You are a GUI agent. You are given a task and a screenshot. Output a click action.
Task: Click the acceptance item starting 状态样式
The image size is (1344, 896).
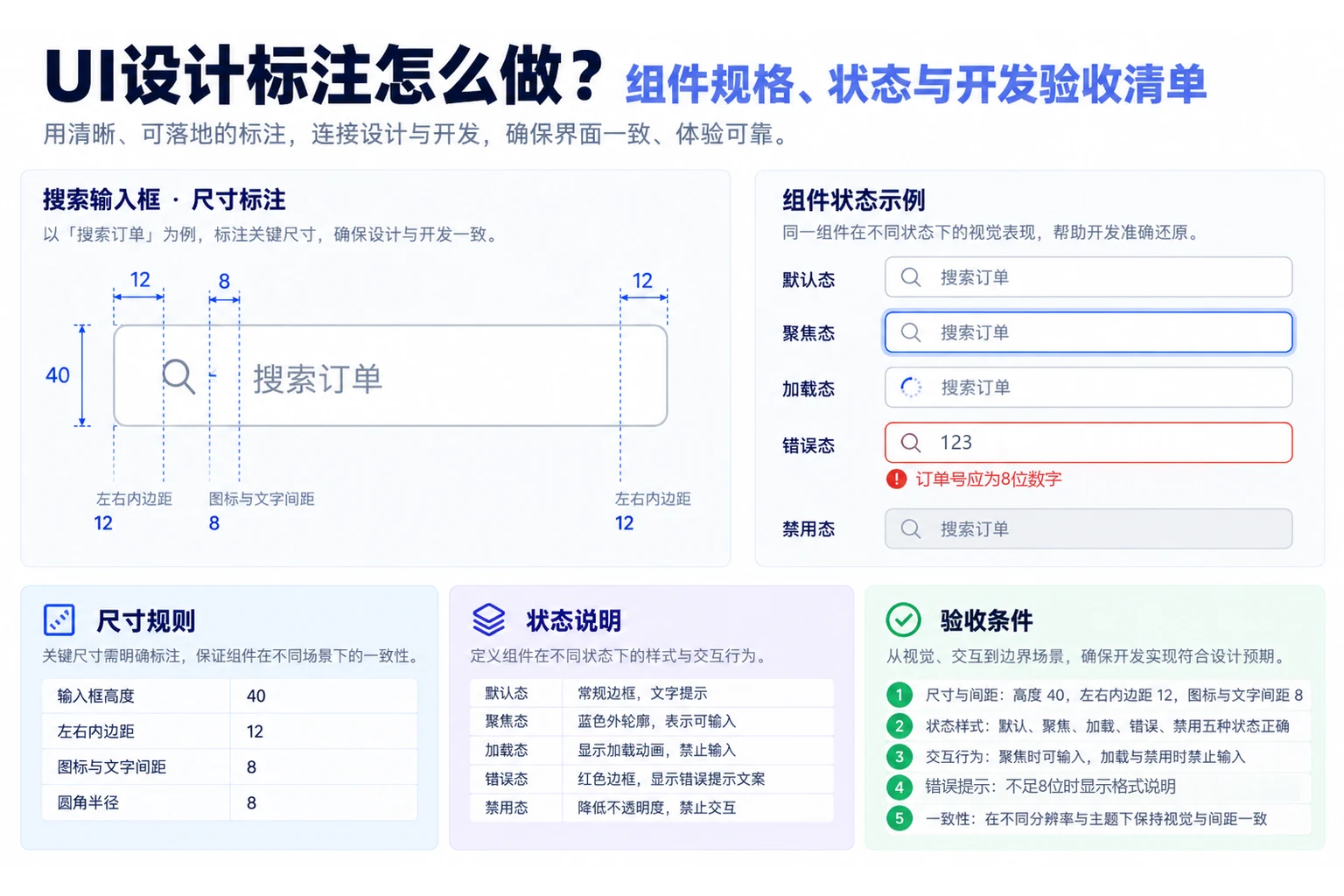1107,725
